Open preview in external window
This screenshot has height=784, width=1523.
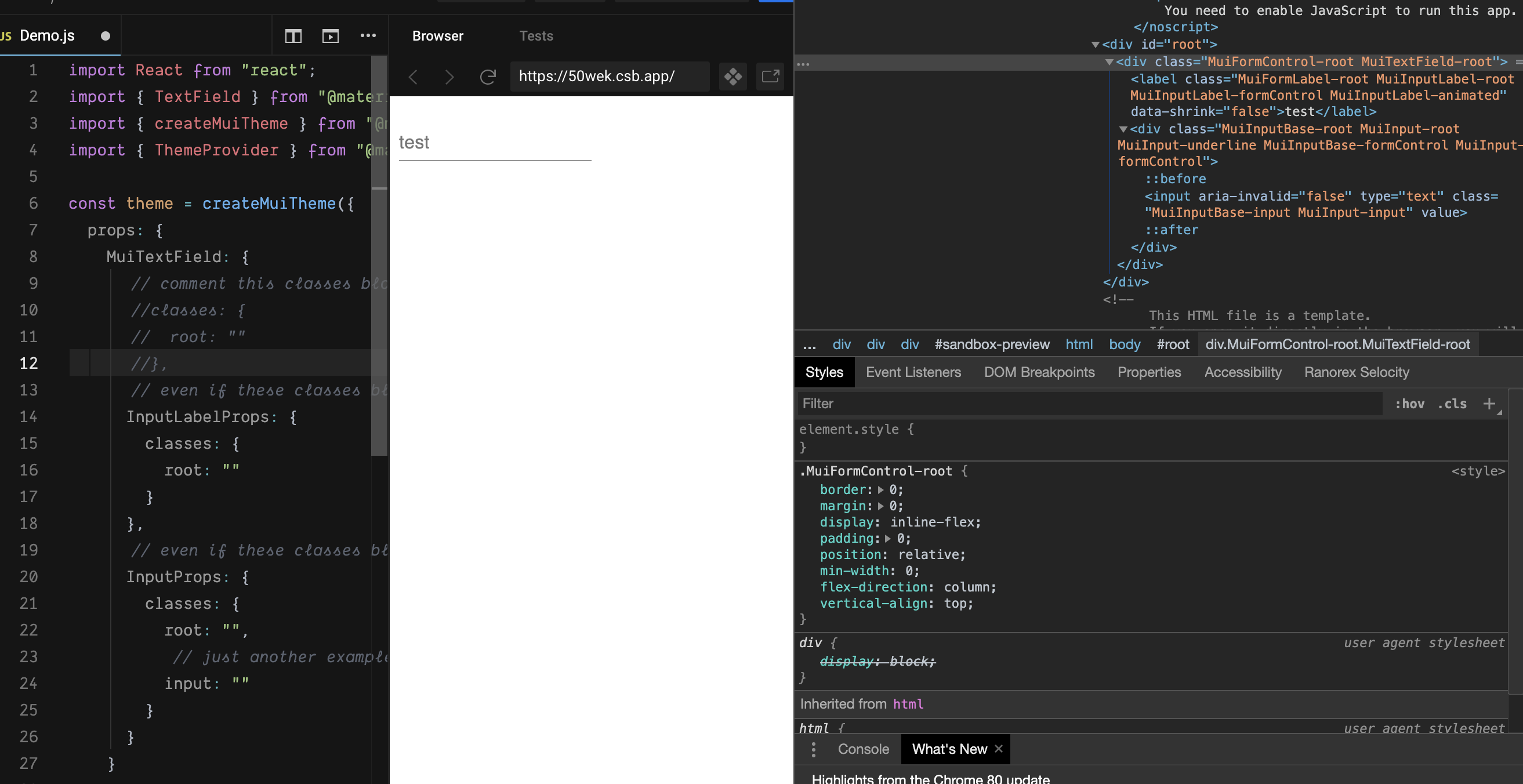(x=770, y=77)
